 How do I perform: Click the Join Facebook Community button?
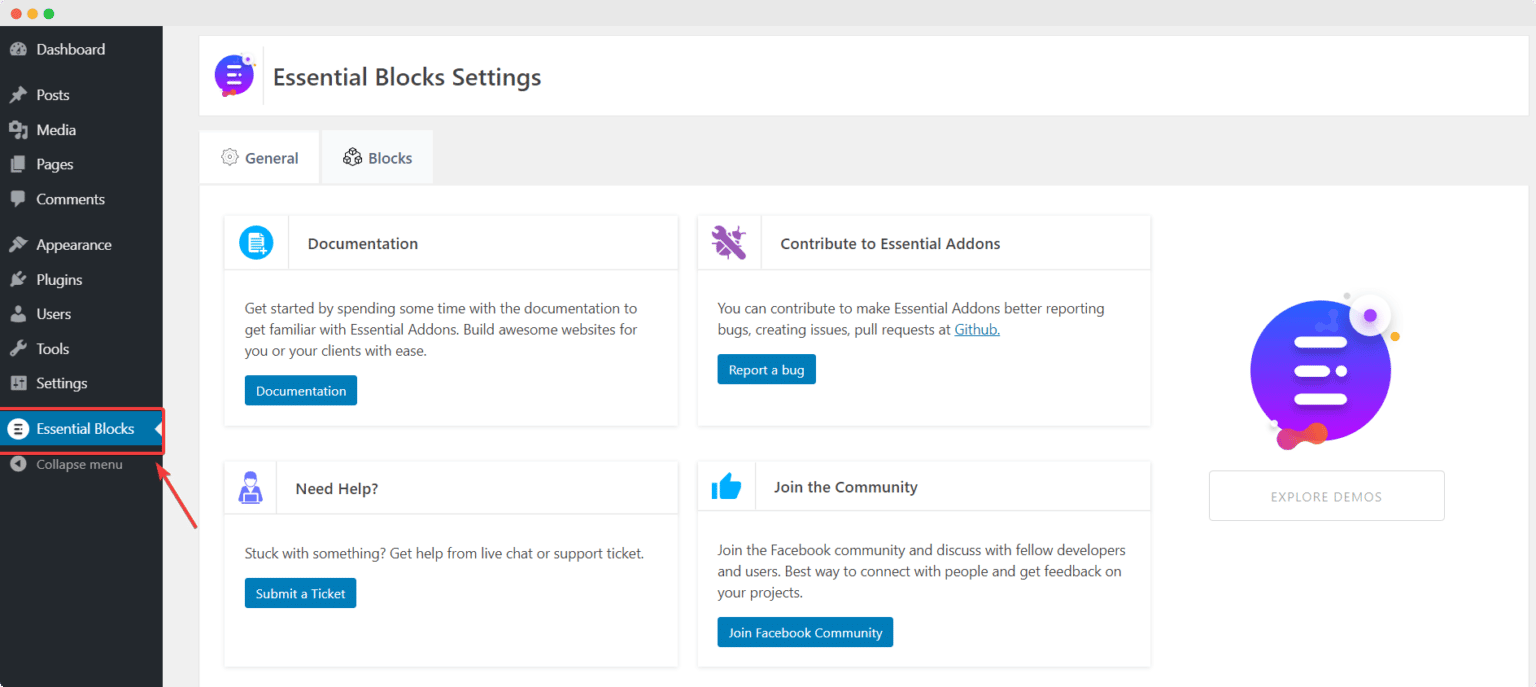coord(804,632)
